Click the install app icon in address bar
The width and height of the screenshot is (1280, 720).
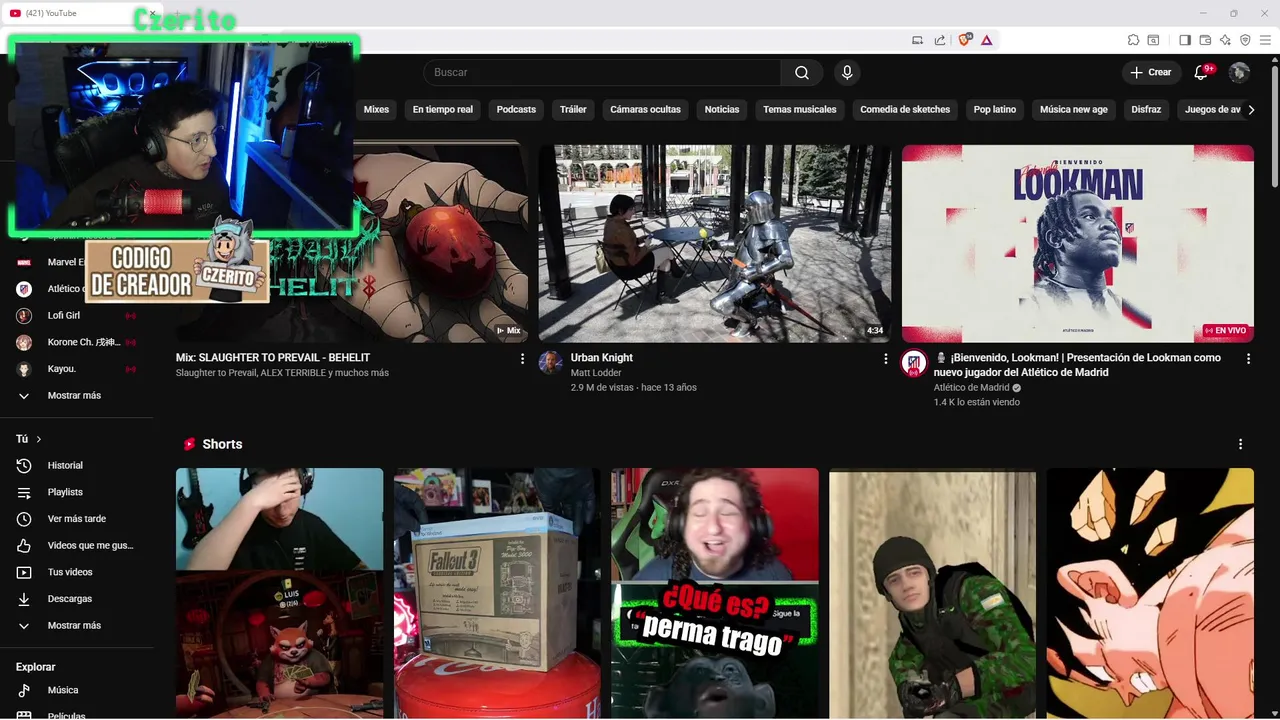(x=917, y=40)
